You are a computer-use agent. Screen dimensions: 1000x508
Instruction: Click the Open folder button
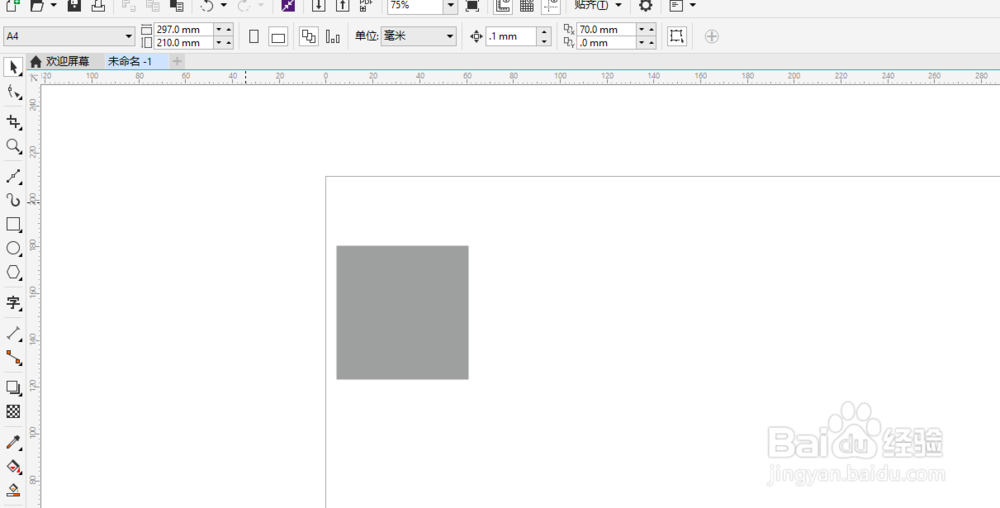click(x=38, y=6)
